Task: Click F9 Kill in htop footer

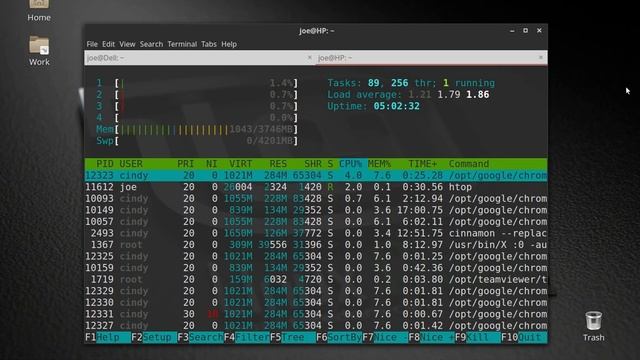Action: (x=478, y=338)
